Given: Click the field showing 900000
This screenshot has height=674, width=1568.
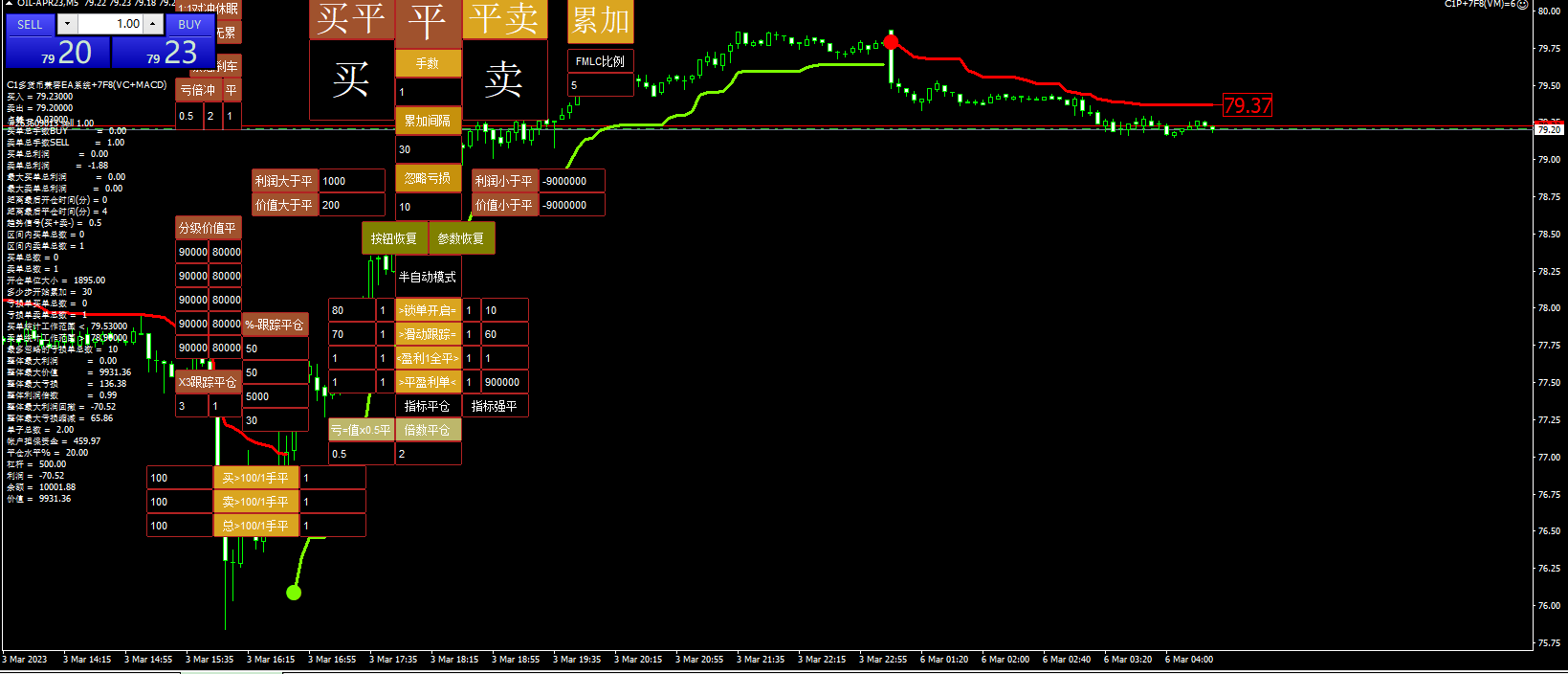Looking at the screenshot, I should pos(504,382).
